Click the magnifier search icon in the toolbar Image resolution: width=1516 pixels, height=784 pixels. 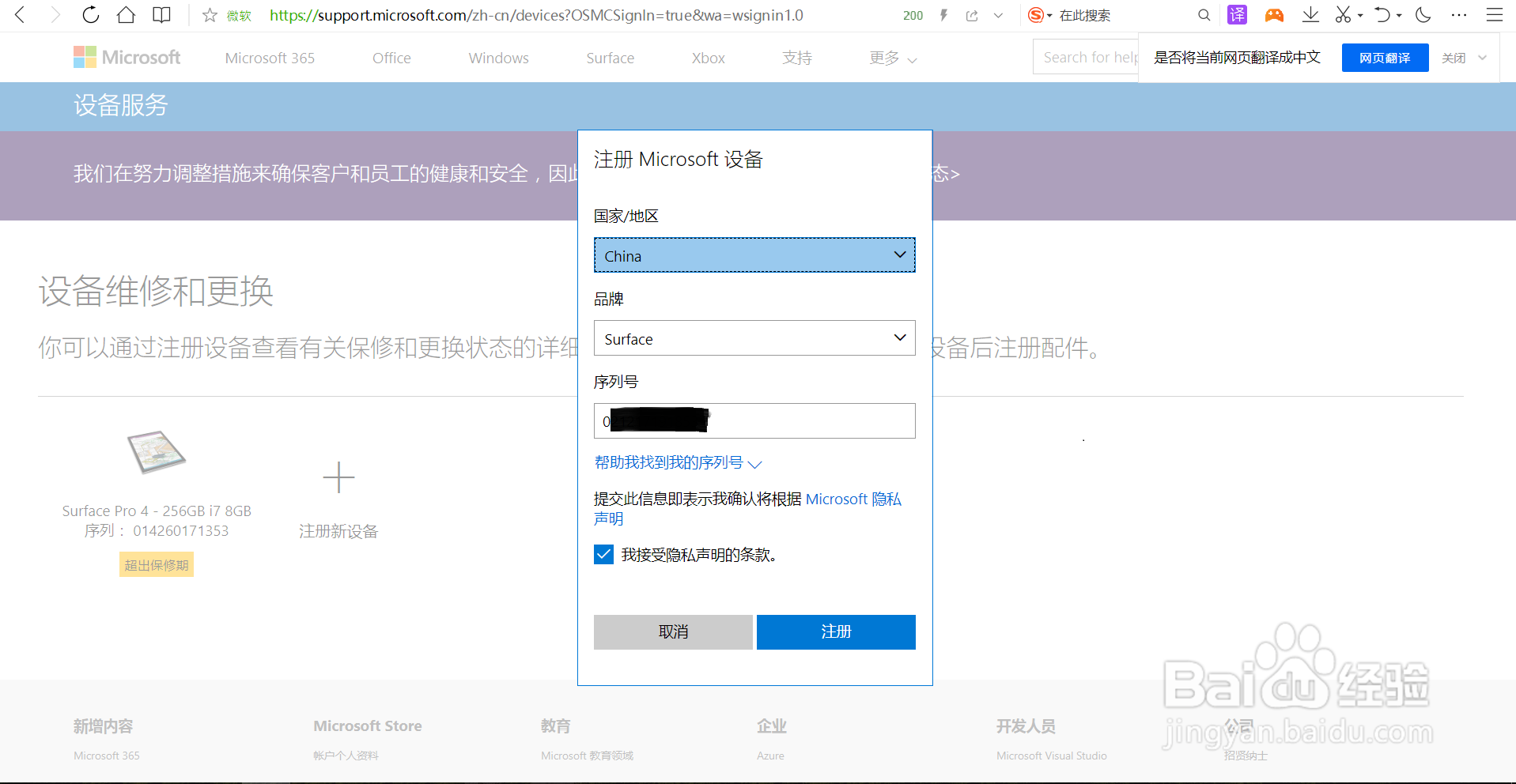1204,15
